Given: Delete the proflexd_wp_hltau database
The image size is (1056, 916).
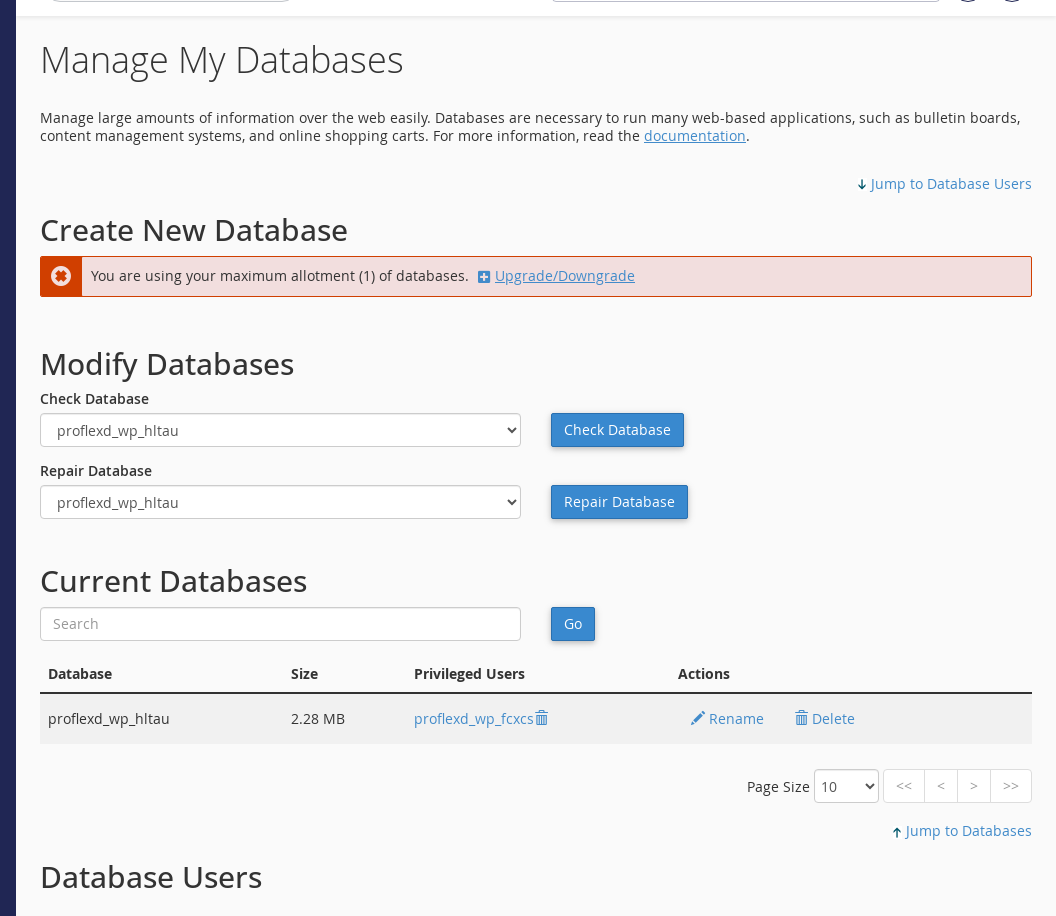Looking at the screenshot, I should pos(824,719).
